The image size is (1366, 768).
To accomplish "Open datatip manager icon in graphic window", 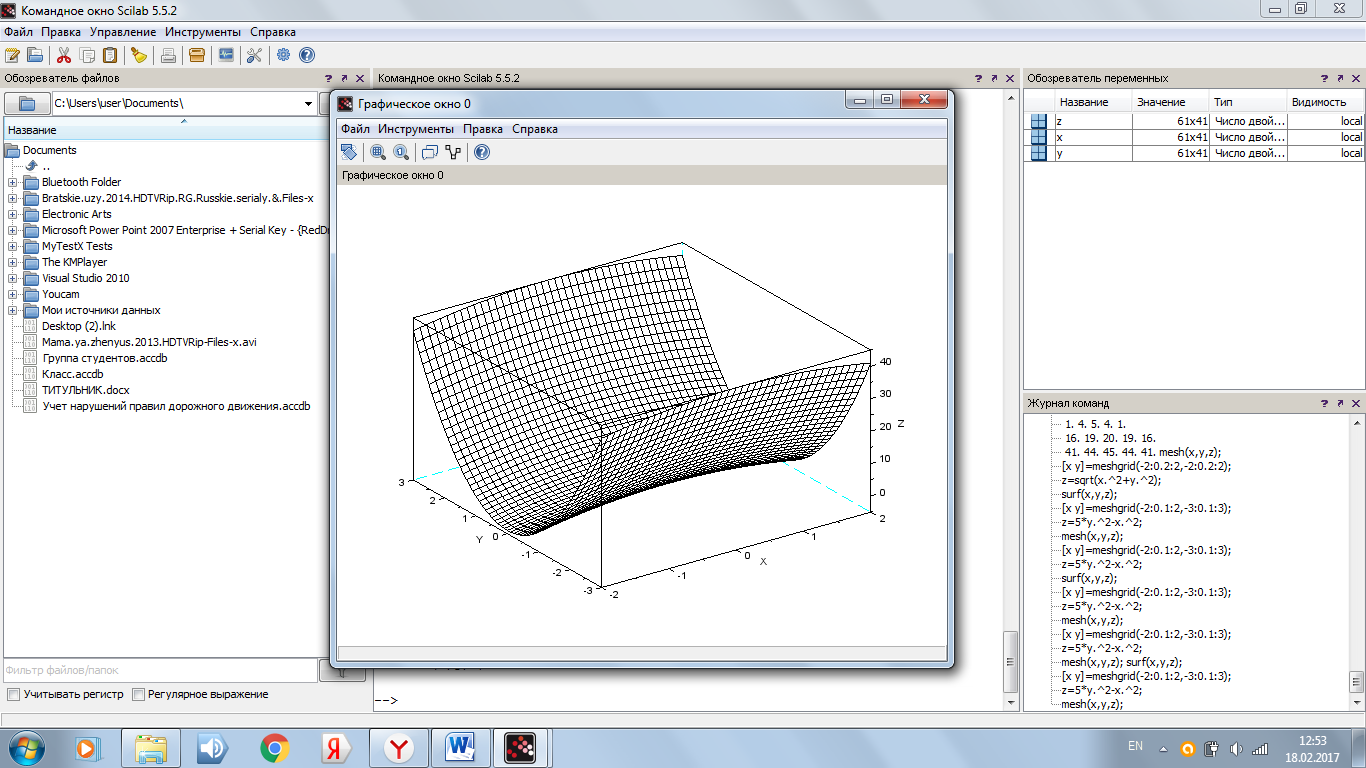I will pos(453,152).
